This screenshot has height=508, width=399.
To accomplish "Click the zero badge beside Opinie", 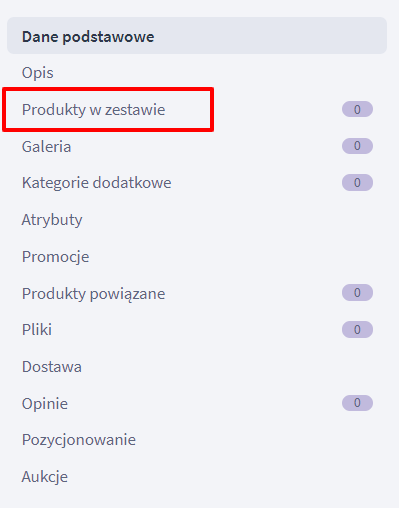I will click(x=357, y=403).
